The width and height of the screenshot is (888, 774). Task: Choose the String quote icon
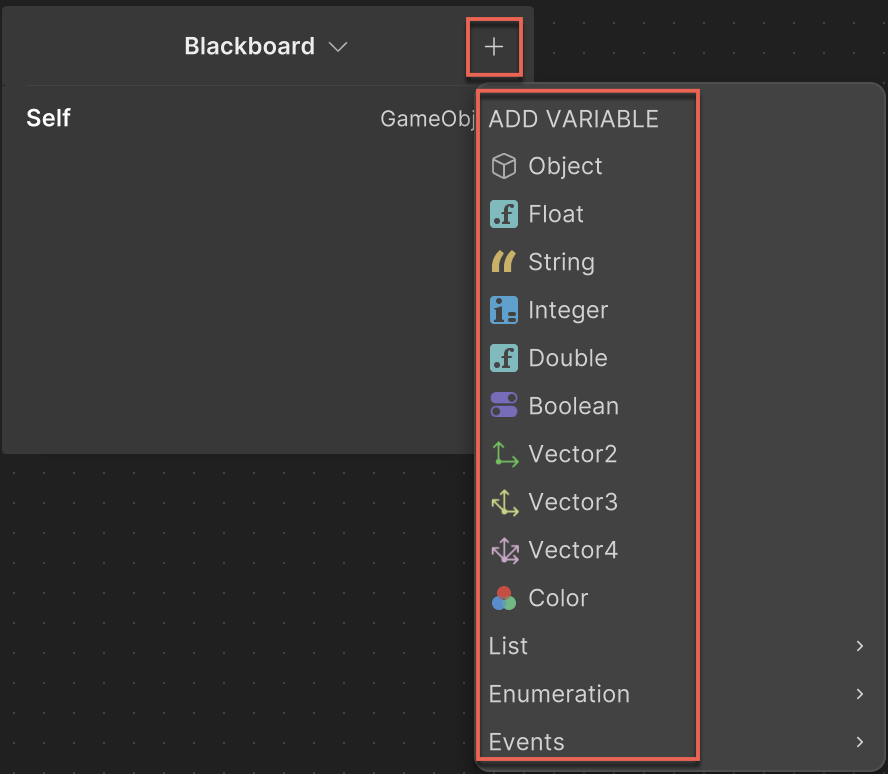click(504, 262)
